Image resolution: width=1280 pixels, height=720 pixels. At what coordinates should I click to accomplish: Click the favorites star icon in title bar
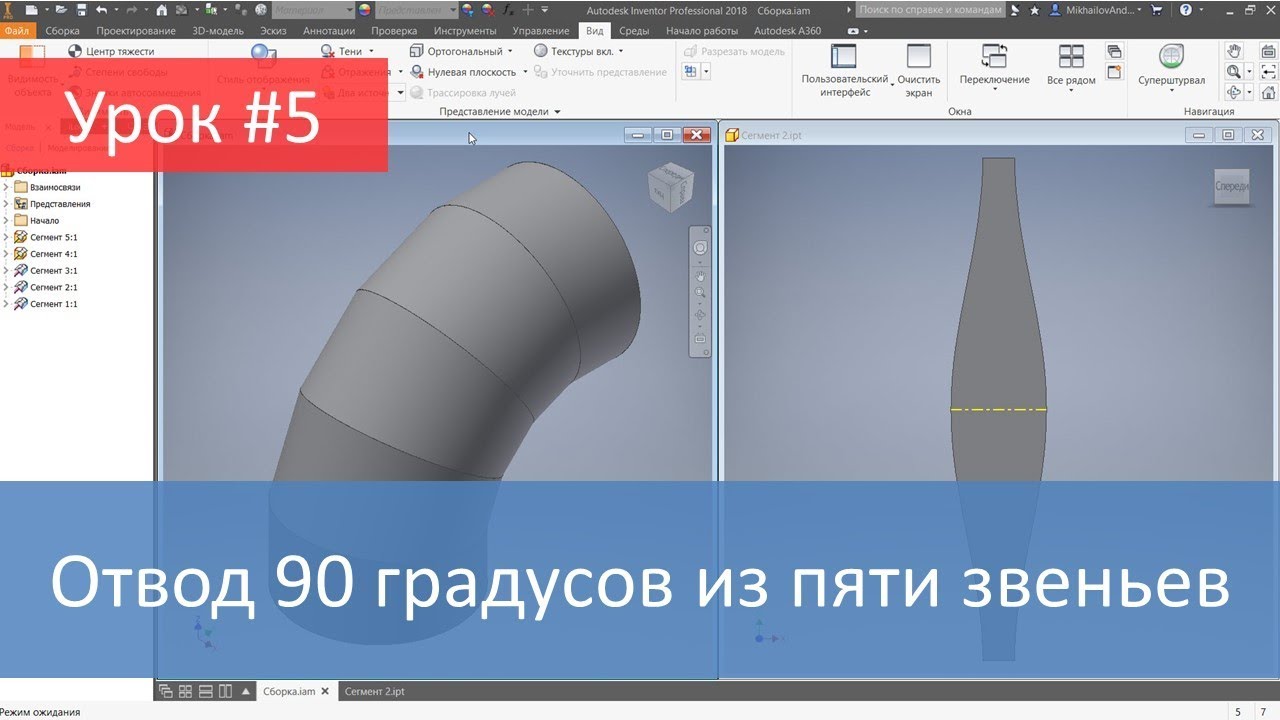[x=1034, y=10]
